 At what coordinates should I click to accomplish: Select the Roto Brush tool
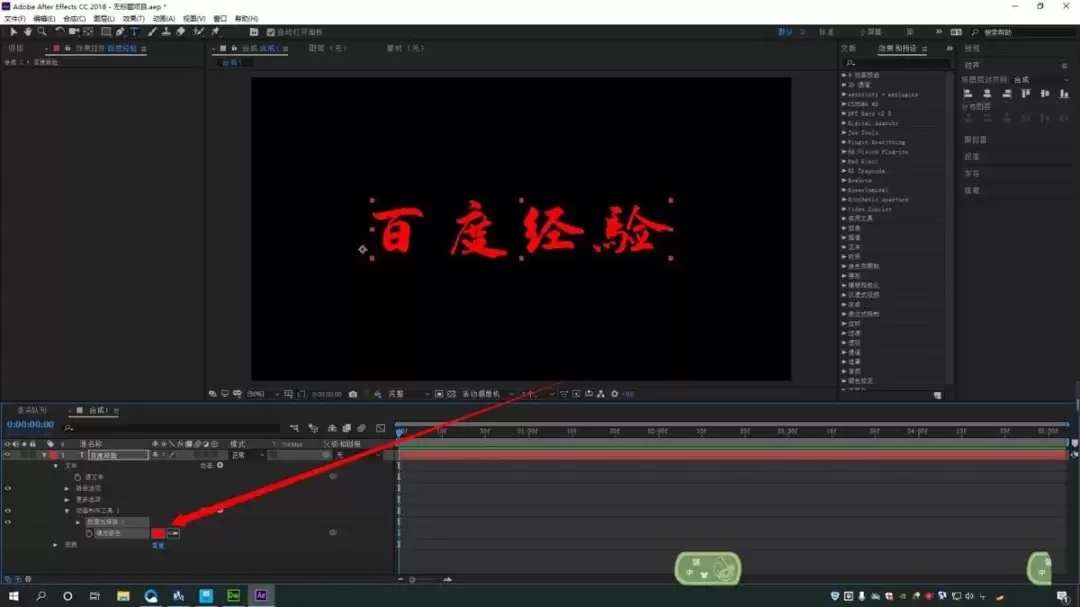point(198,32)
